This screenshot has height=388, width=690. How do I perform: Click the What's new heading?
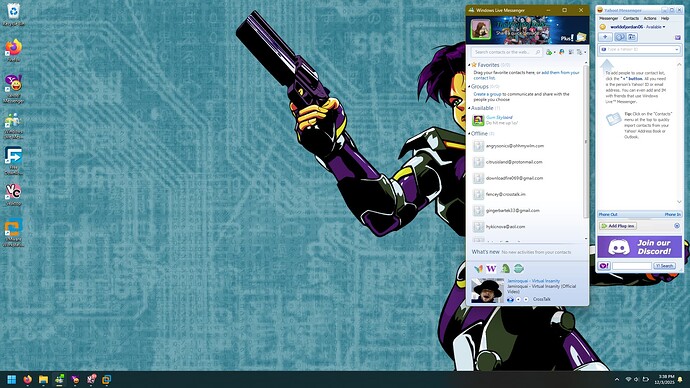485,252
